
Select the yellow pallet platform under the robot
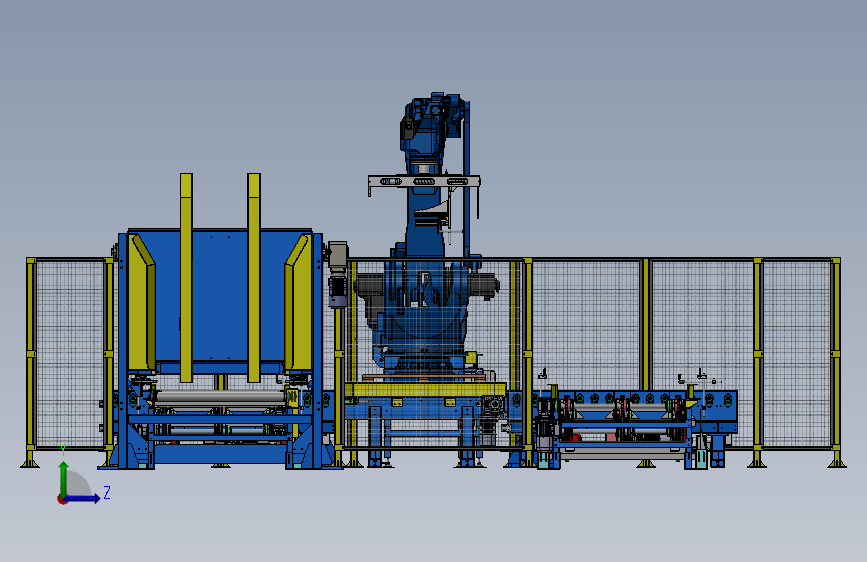(x=425, y=389)
